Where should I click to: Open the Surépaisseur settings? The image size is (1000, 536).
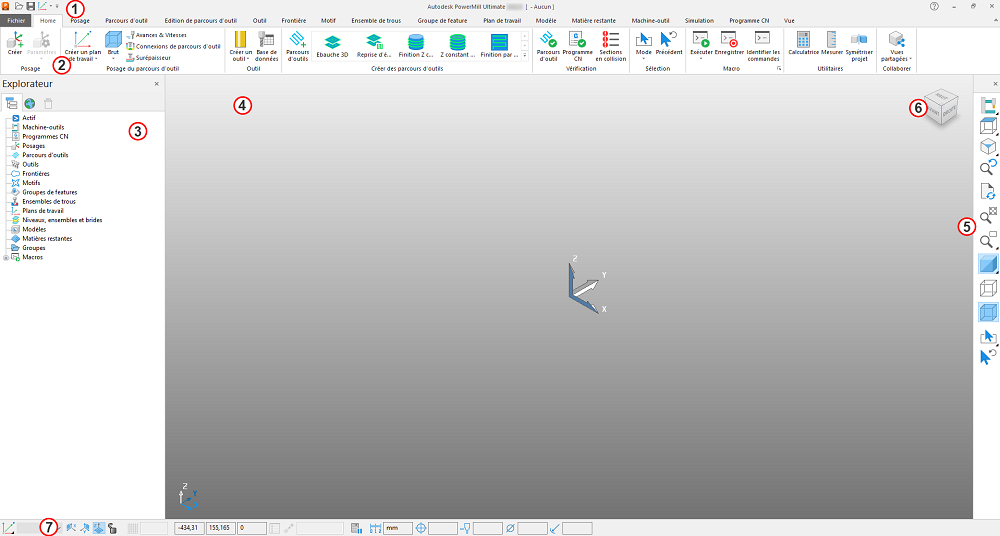coord(149,57)
